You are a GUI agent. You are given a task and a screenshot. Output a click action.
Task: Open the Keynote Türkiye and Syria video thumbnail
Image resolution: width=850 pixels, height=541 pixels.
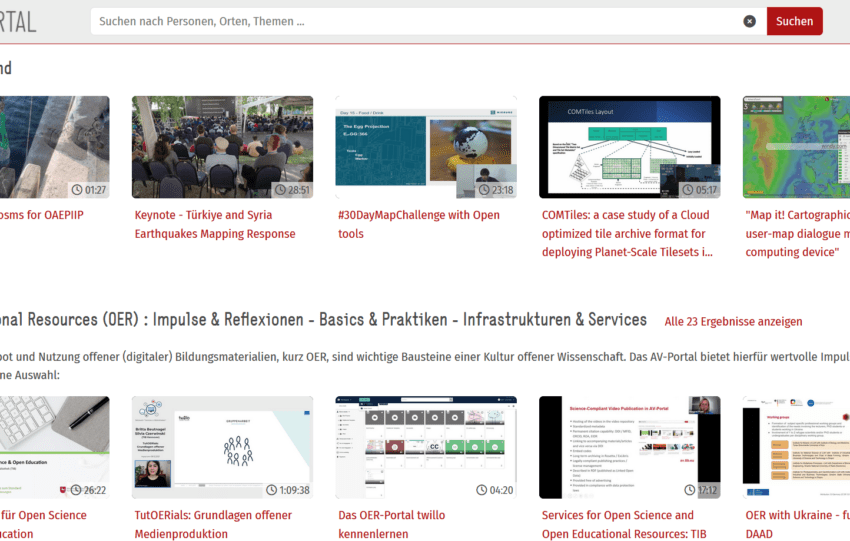pyautogui.click(x=222, y=146)
